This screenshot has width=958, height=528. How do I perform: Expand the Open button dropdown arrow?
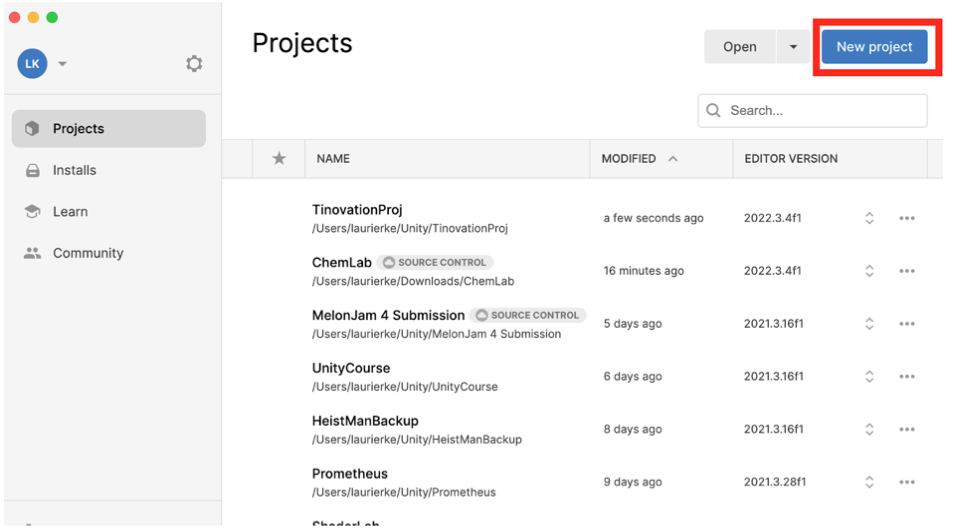[x=794, y=47]
